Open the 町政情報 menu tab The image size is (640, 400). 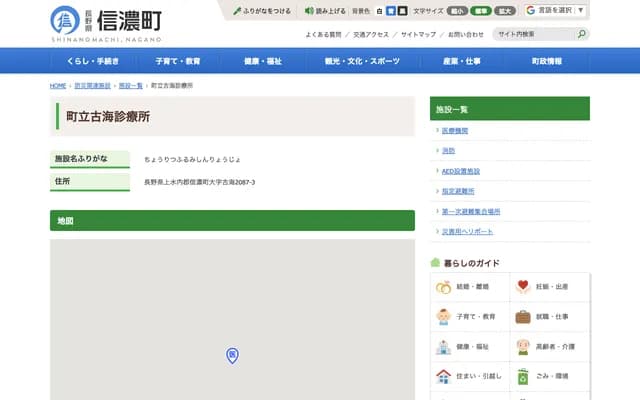pos(546,61)
